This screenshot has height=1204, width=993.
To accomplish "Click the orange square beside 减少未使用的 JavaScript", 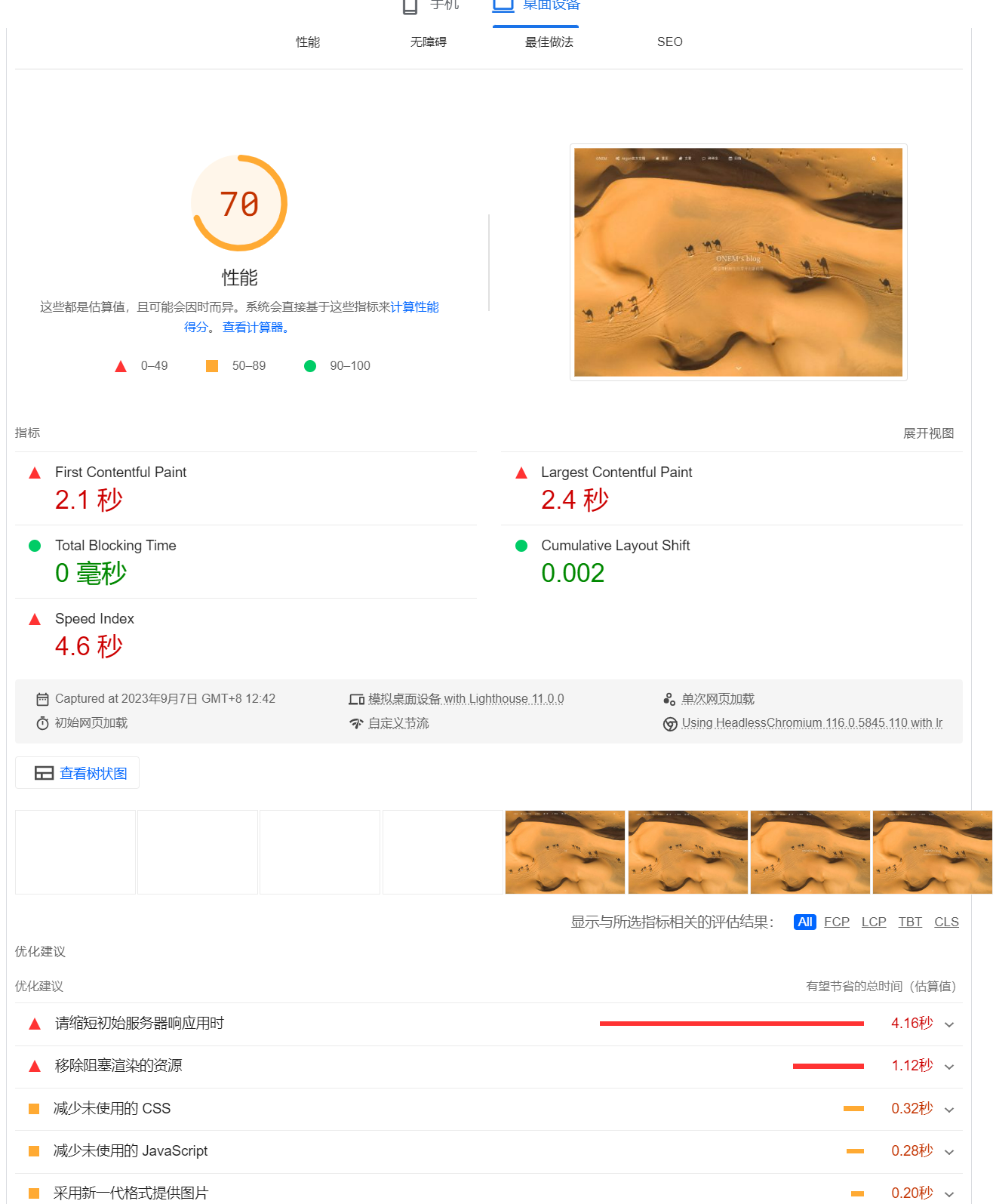I will tap(34, 1151).
